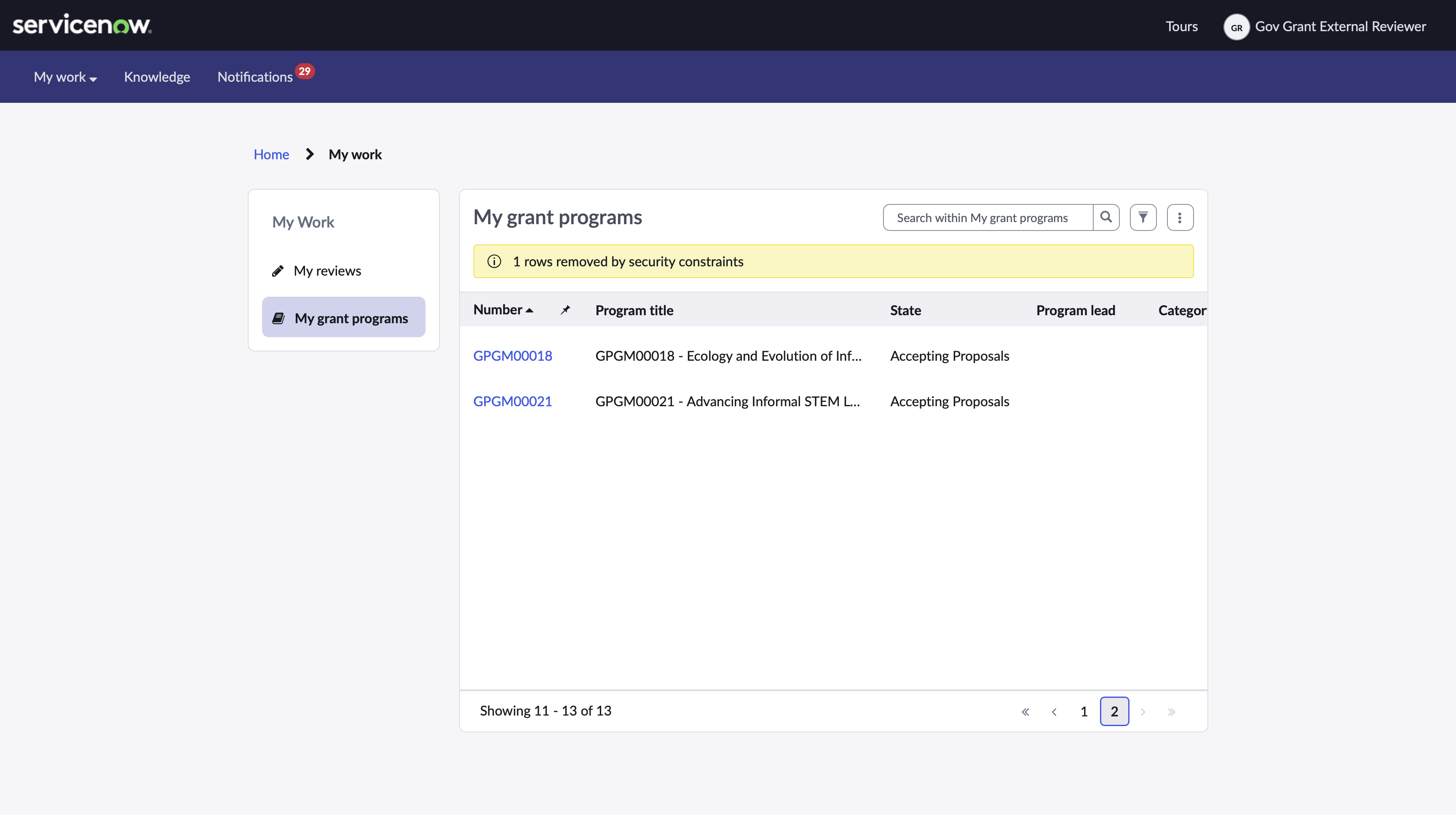Focus the Search within My grant programs field

coord(988,217)
